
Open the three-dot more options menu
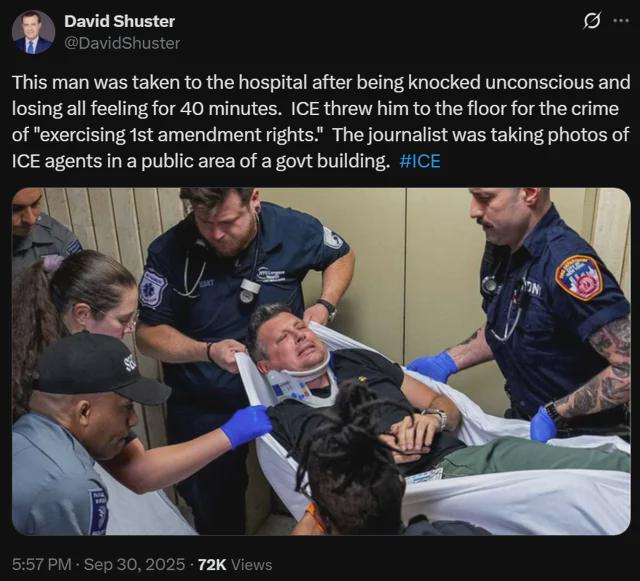coord(621,20)
